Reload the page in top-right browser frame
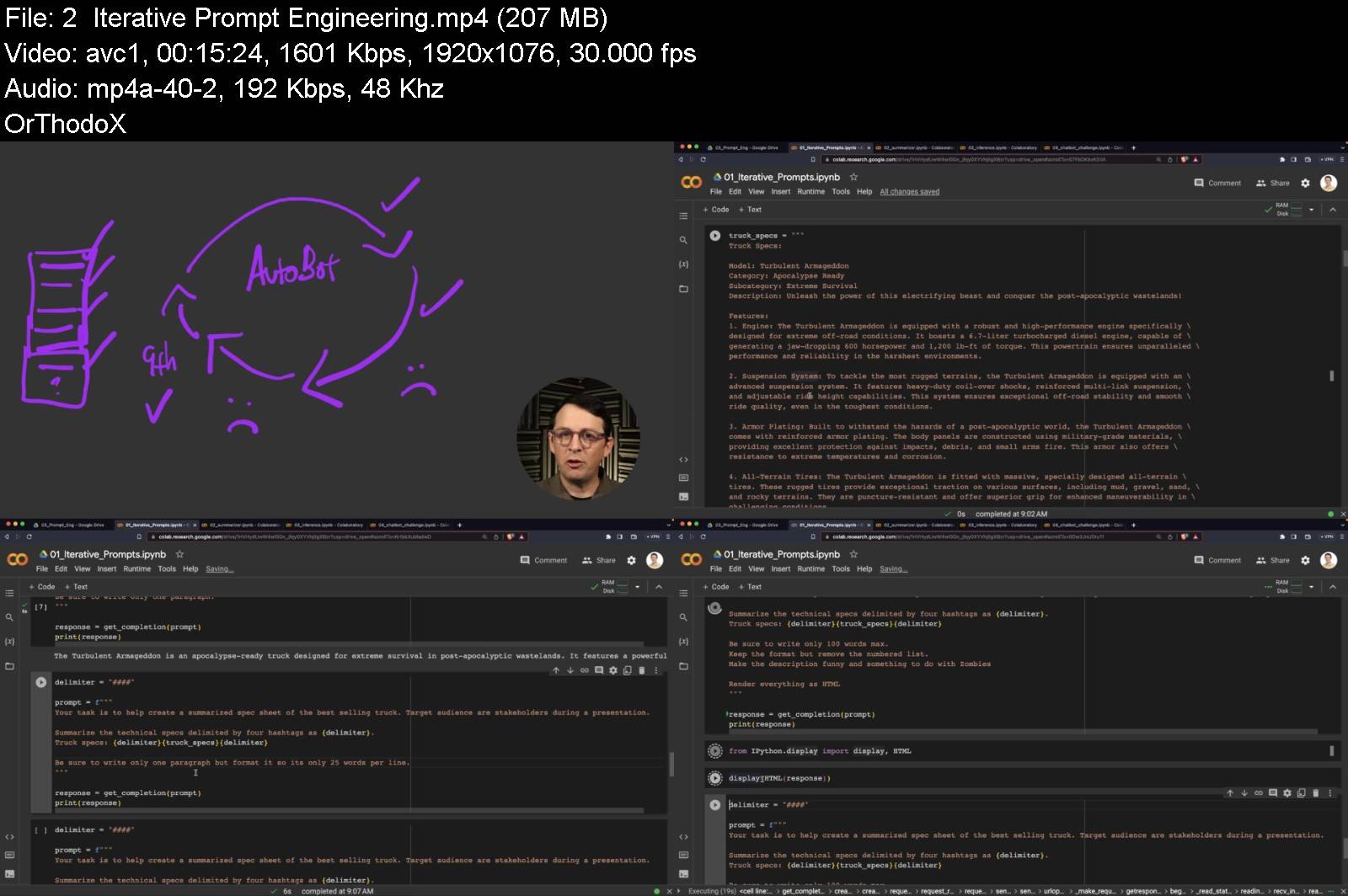1348x896 pixels. point(703,158)
